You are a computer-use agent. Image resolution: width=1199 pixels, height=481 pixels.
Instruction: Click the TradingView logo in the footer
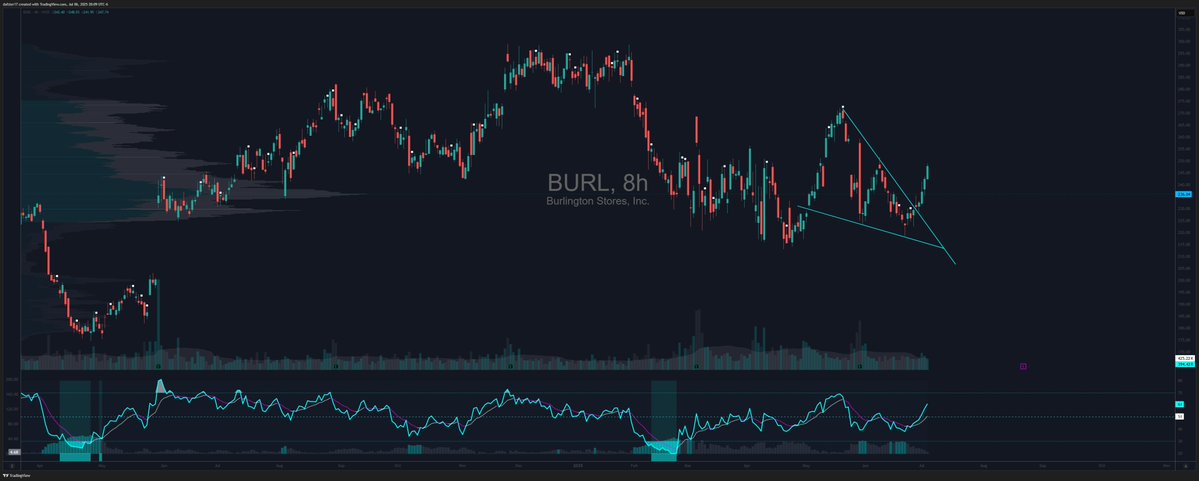click(x=18, y=476)
